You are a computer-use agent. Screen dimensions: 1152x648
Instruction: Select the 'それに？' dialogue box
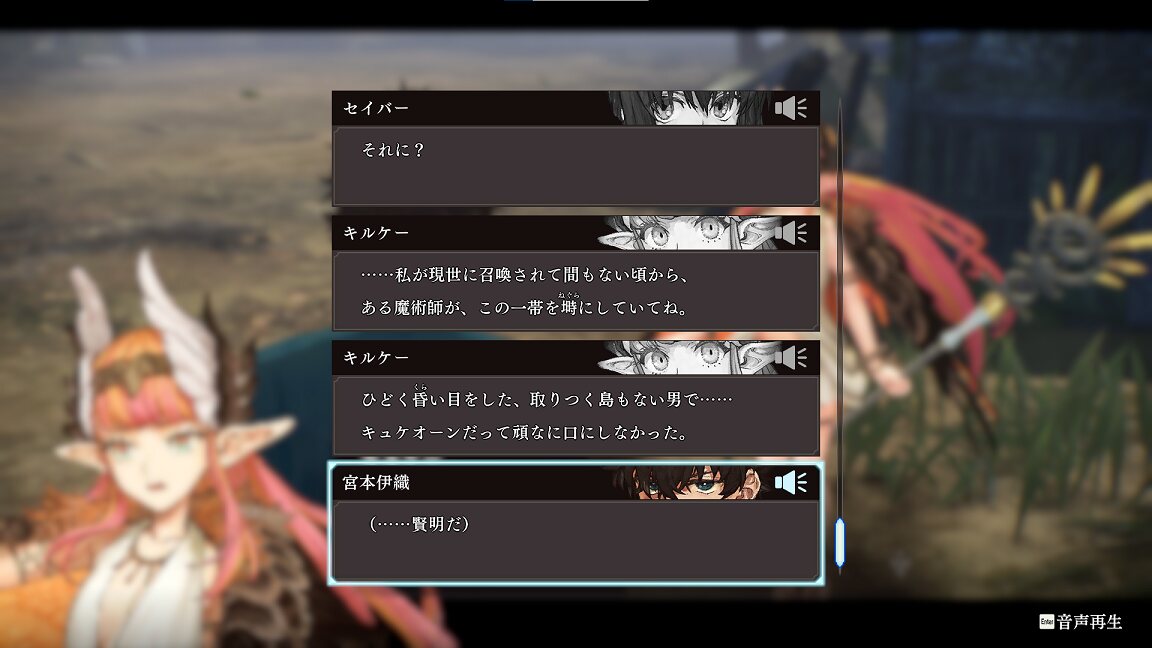[x=576, y=166]
